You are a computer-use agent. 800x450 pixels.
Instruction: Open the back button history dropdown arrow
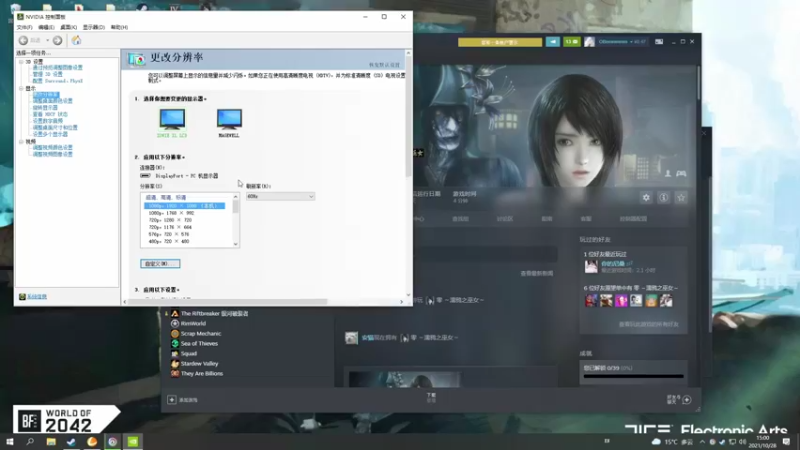47,40
